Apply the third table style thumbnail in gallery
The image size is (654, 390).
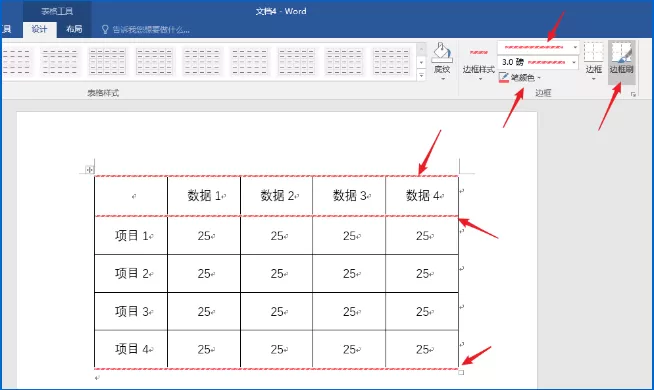107,61
